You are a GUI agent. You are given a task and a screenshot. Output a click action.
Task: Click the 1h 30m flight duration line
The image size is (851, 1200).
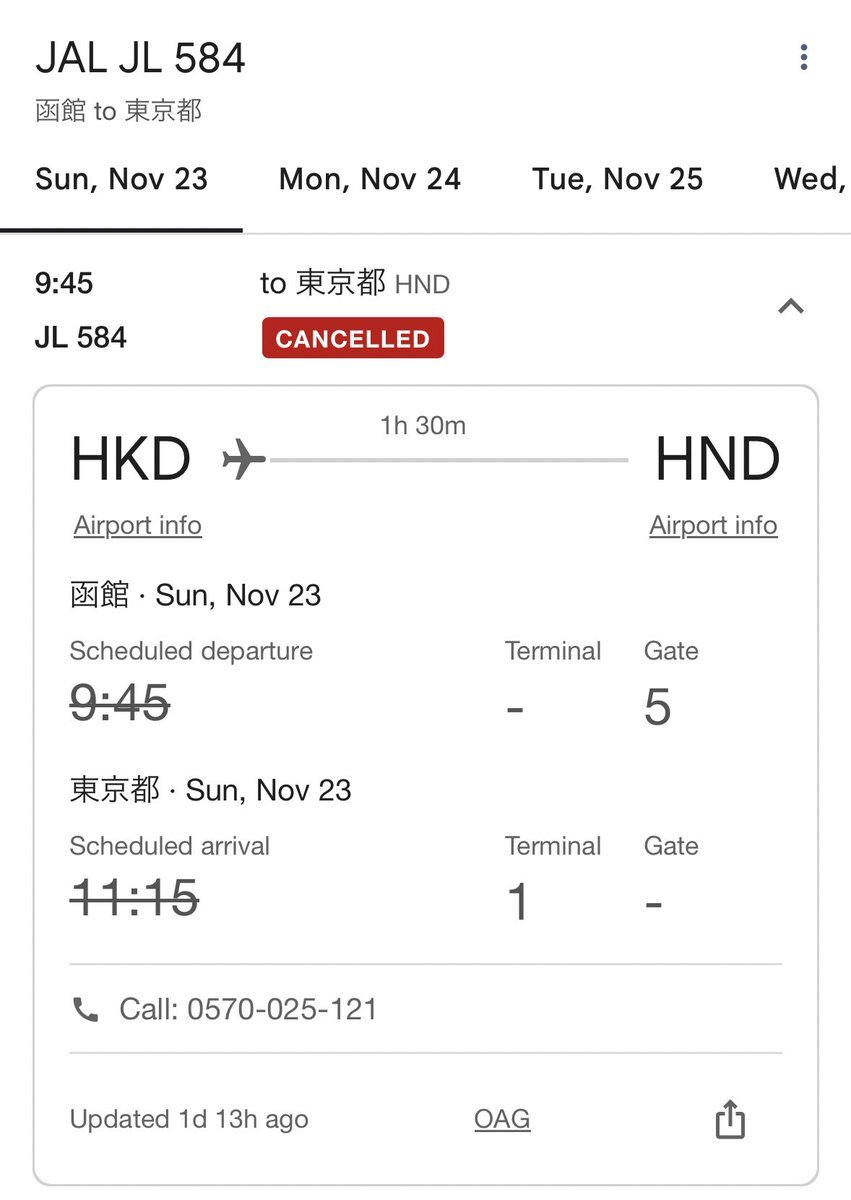448,459
